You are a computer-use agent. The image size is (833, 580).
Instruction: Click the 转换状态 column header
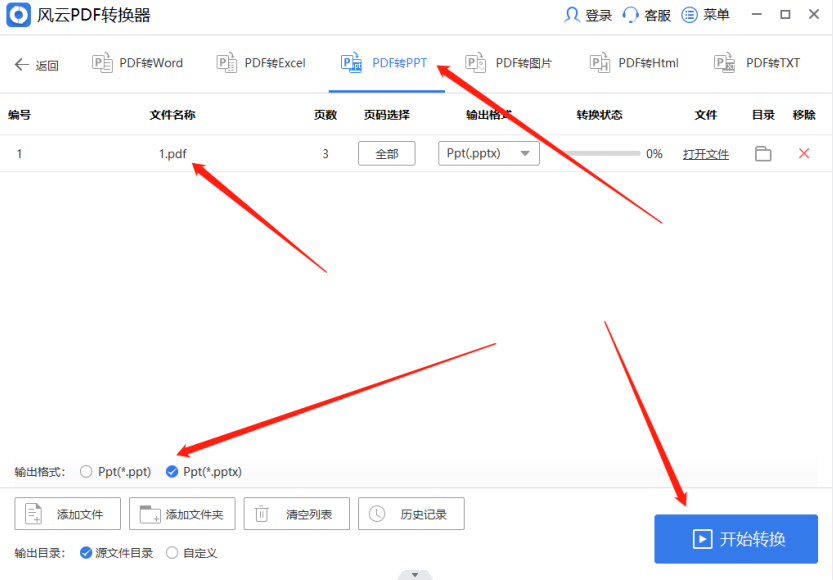[x=600, y=115]
